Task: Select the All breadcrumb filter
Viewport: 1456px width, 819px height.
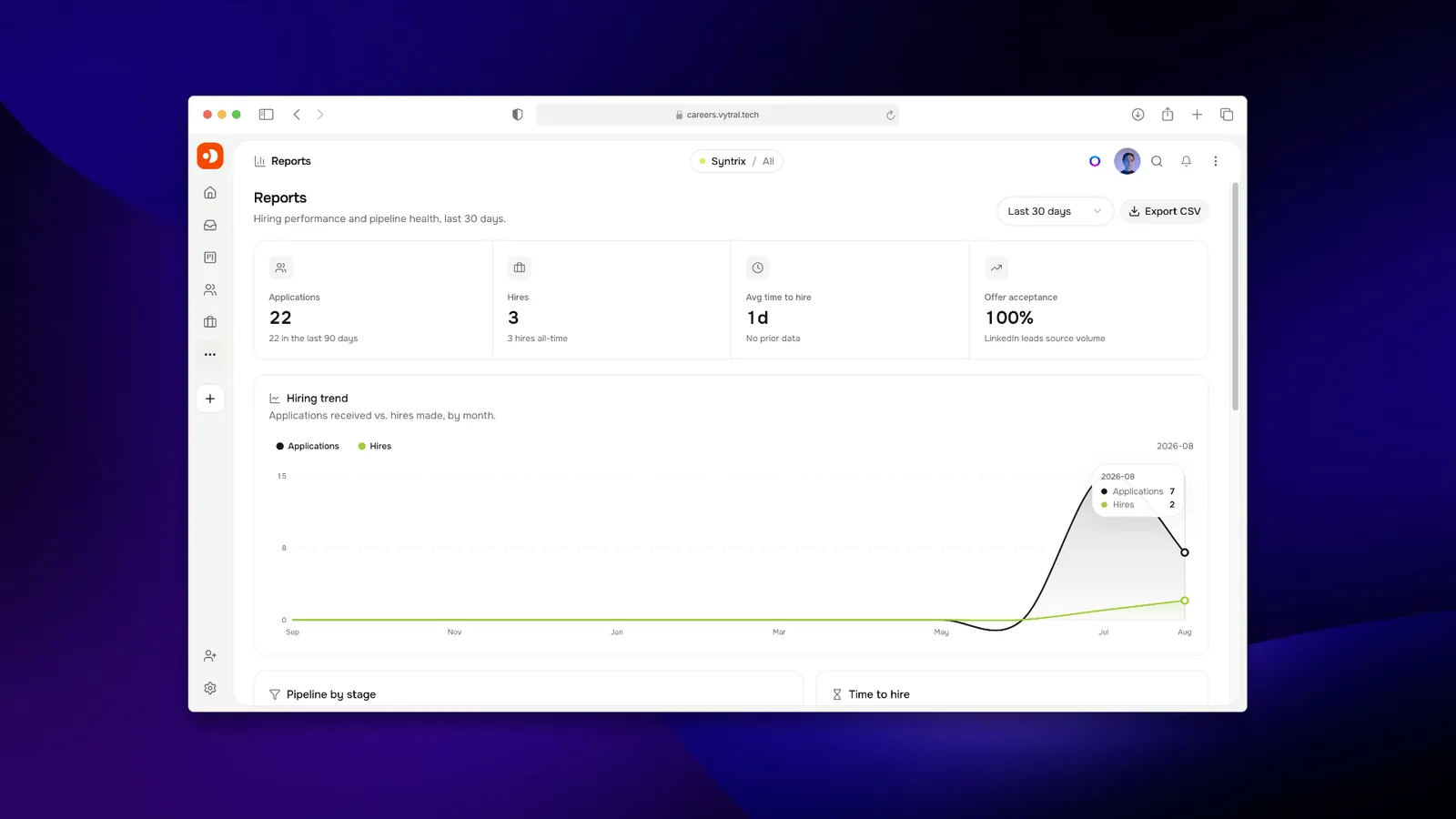Action: (768, 161)
